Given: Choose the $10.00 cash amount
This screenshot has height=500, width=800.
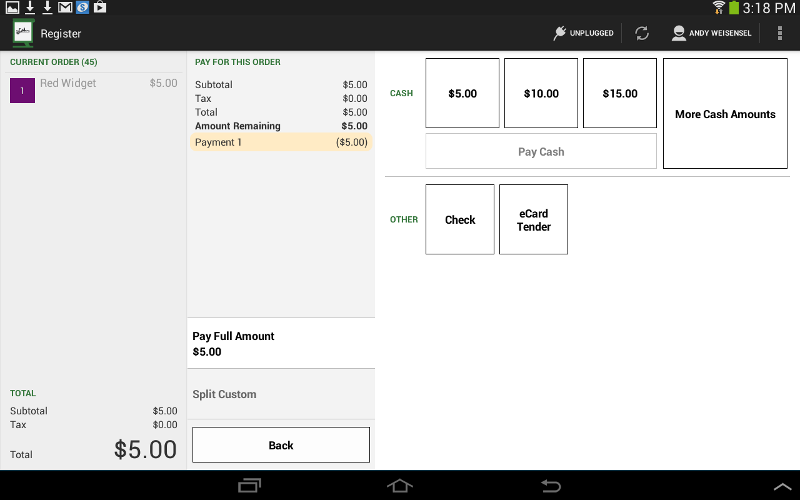Looking at the screenshot, I should [541, 93].
